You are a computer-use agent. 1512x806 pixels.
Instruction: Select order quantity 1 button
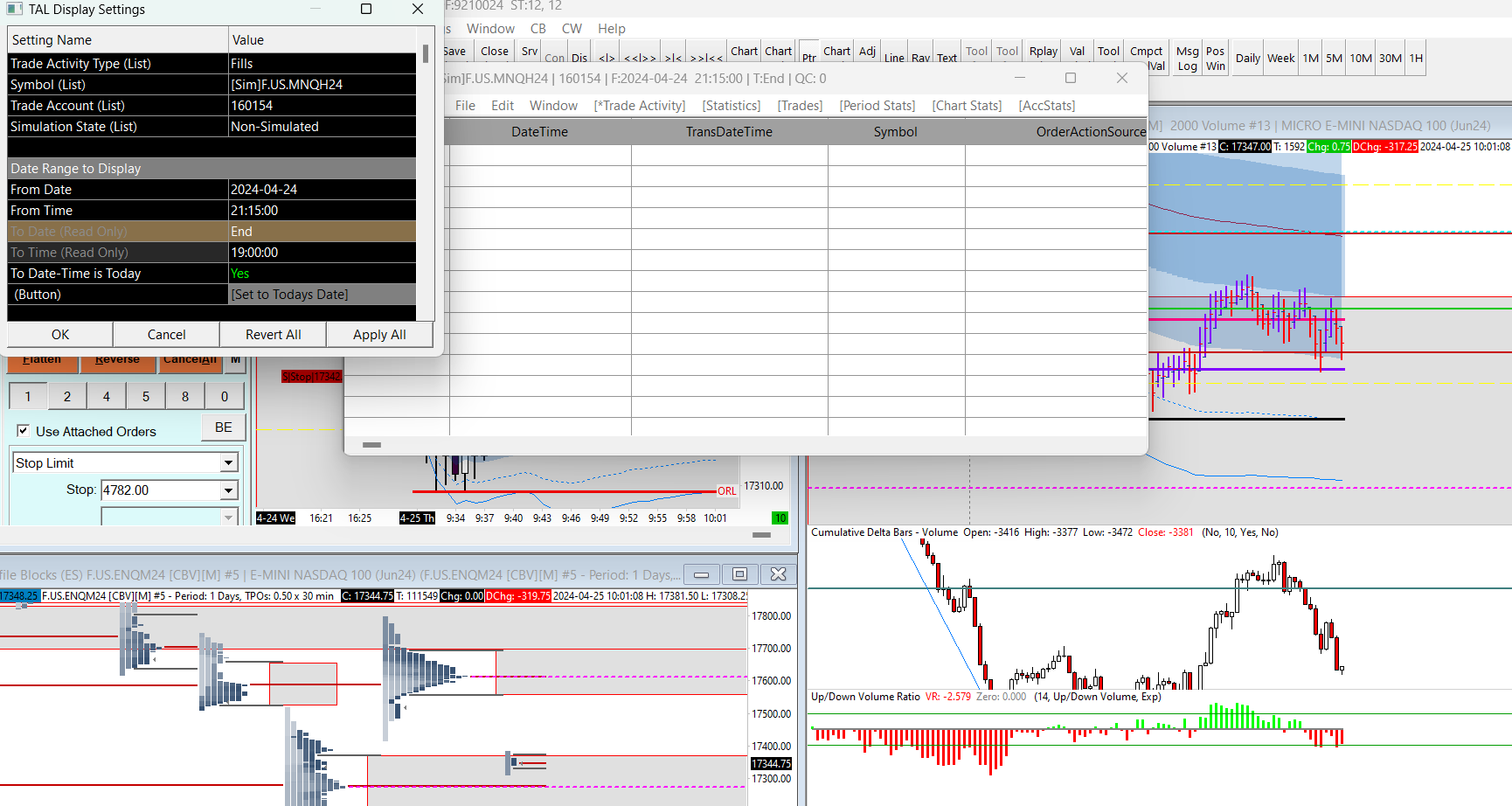point(28,396)
